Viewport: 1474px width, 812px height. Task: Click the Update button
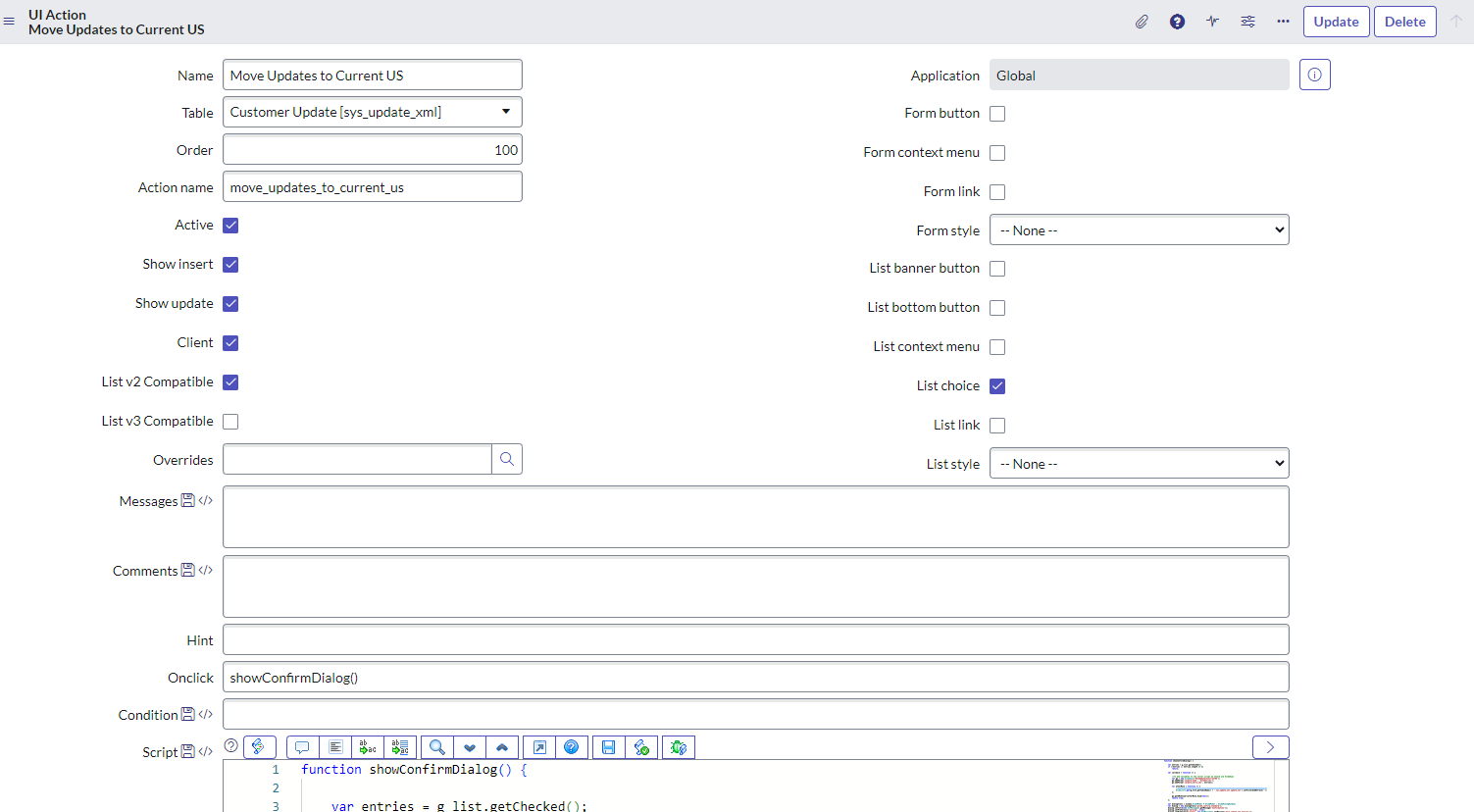coord(1336,22)
